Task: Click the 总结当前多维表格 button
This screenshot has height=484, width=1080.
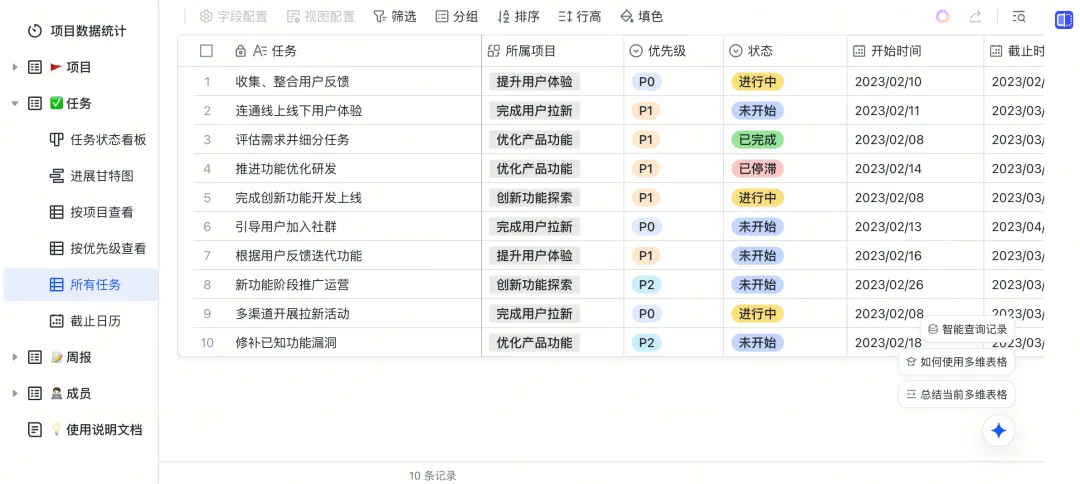Action: pos(957,394)
